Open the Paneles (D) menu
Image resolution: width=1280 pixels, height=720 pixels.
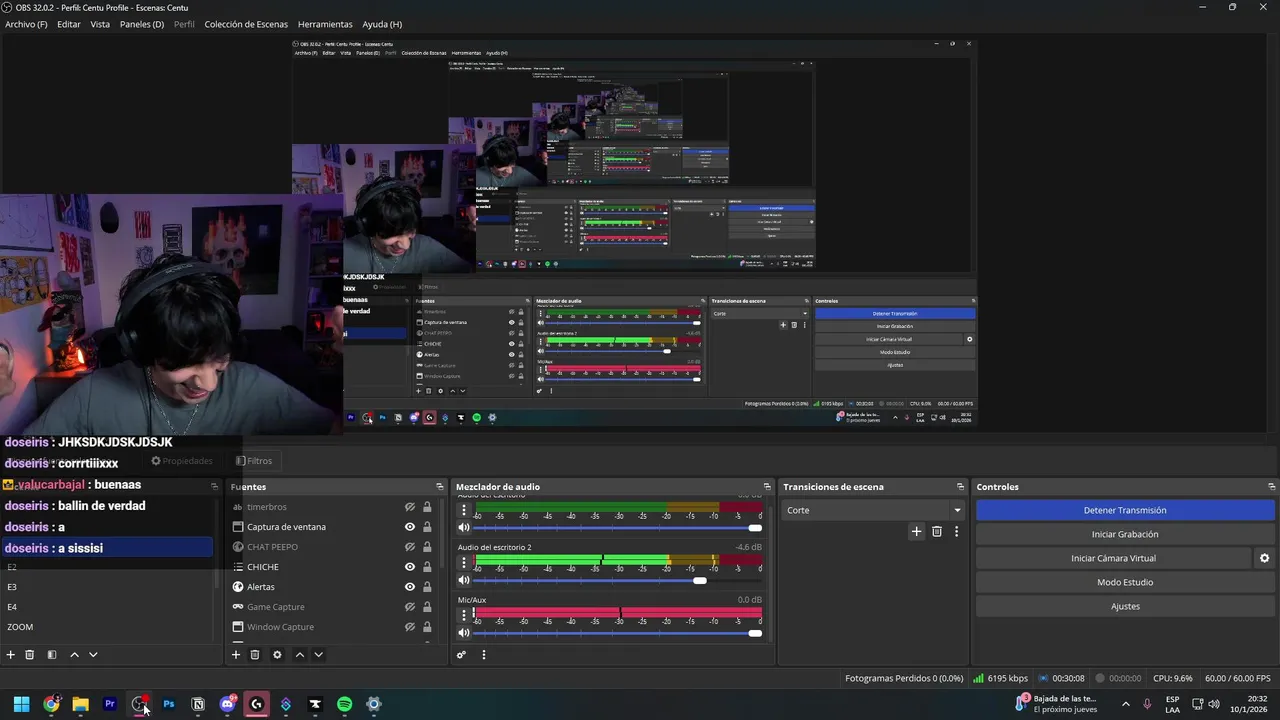142,24
